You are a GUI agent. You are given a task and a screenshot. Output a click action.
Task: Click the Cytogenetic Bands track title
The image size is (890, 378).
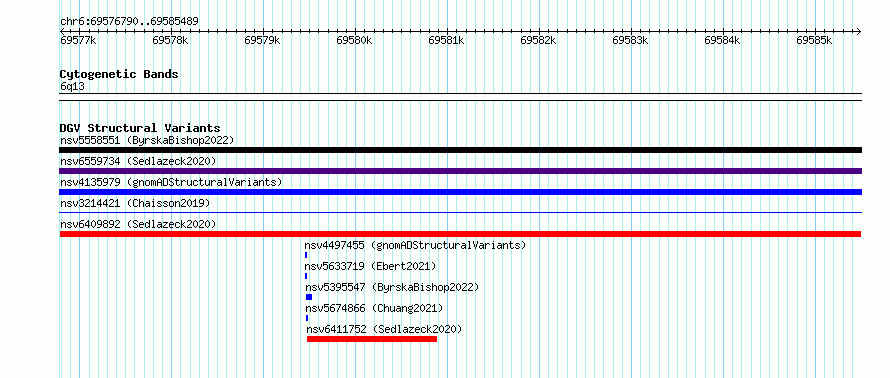[x=119, y=74]
